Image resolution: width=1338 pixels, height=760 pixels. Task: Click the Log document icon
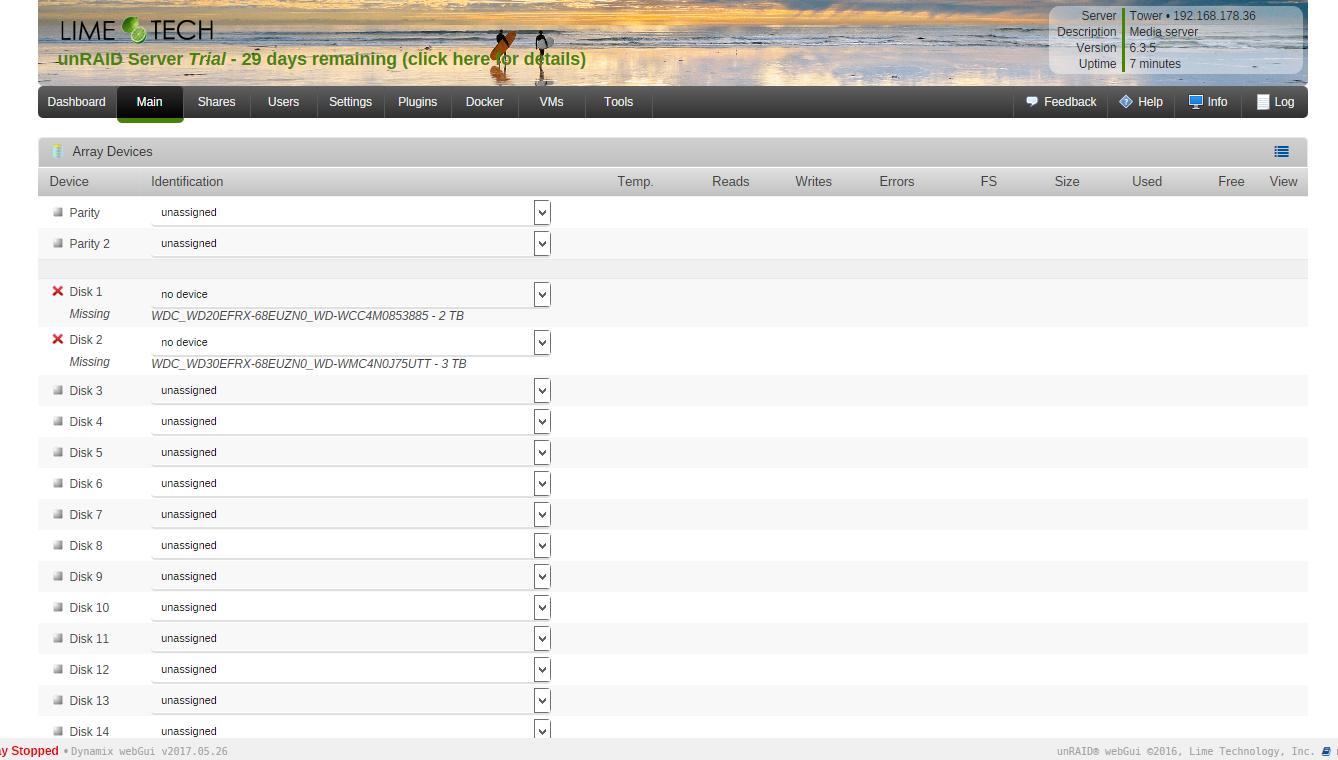coord(1263,102)
